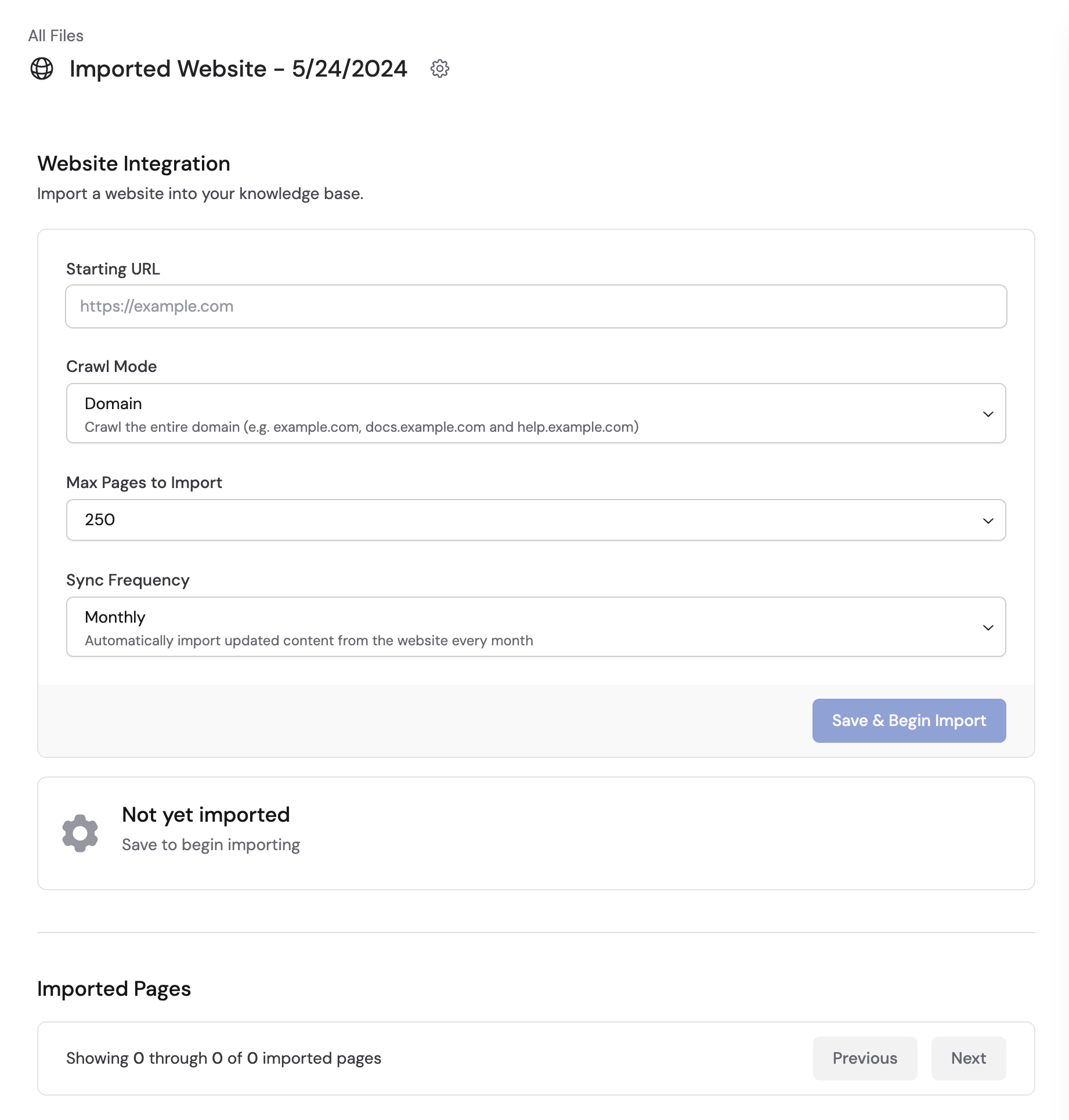Open the settings gear beside Imported Website title
The image size is (1069, 1120).
coord(440,69)
